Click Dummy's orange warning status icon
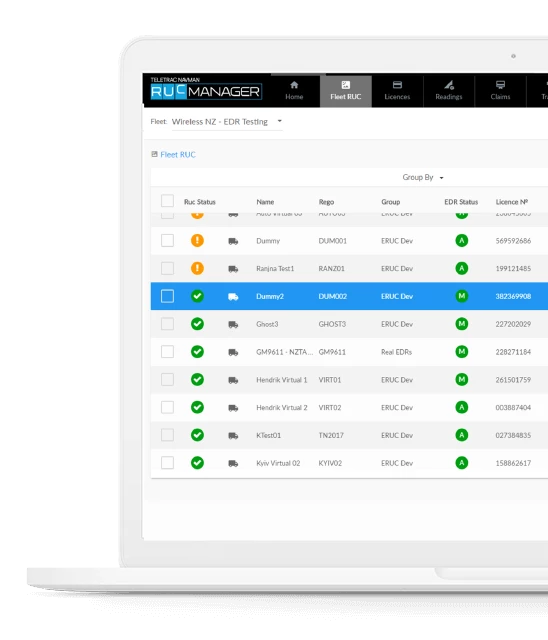 click(x=197, y=240)
